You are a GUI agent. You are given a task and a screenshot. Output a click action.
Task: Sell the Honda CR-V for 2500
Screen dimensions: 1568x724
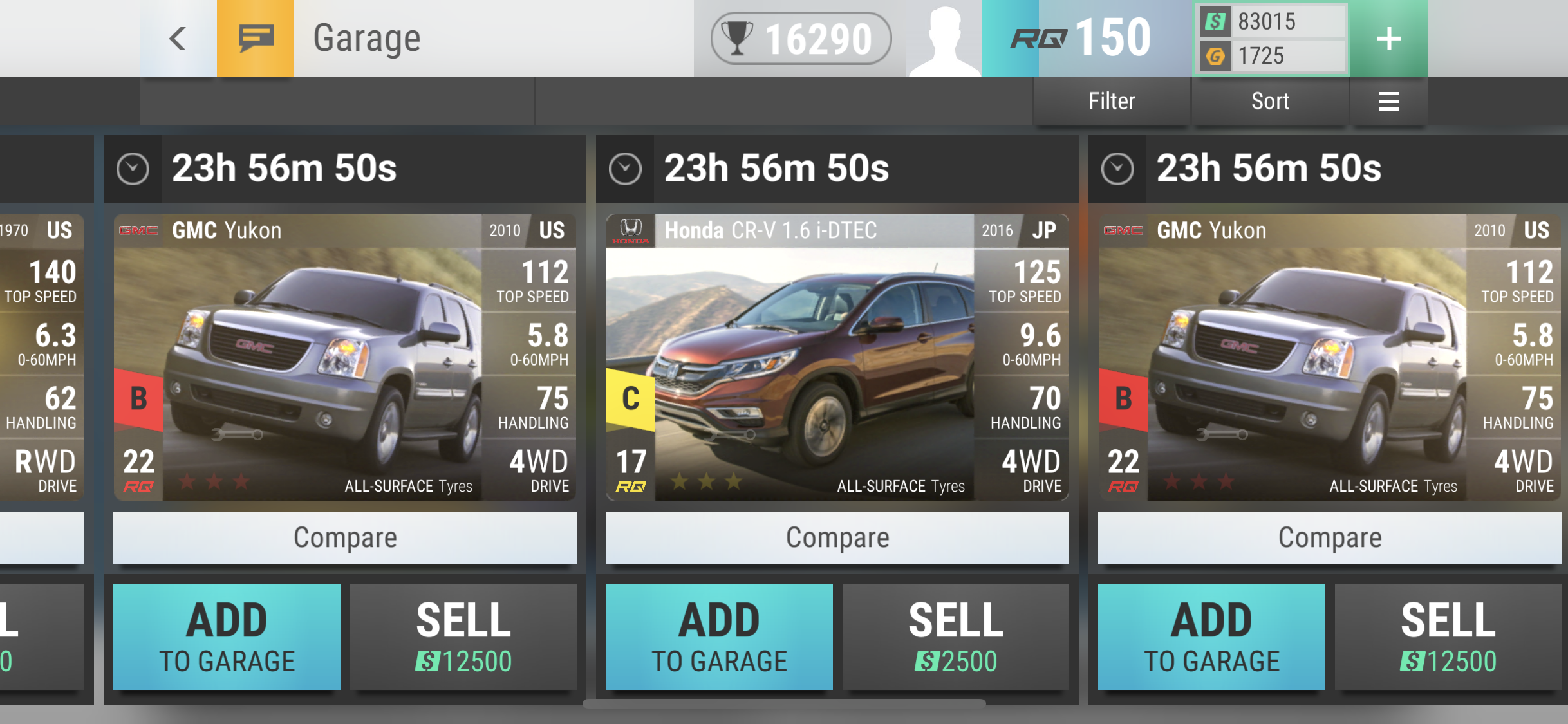(956, 636)
